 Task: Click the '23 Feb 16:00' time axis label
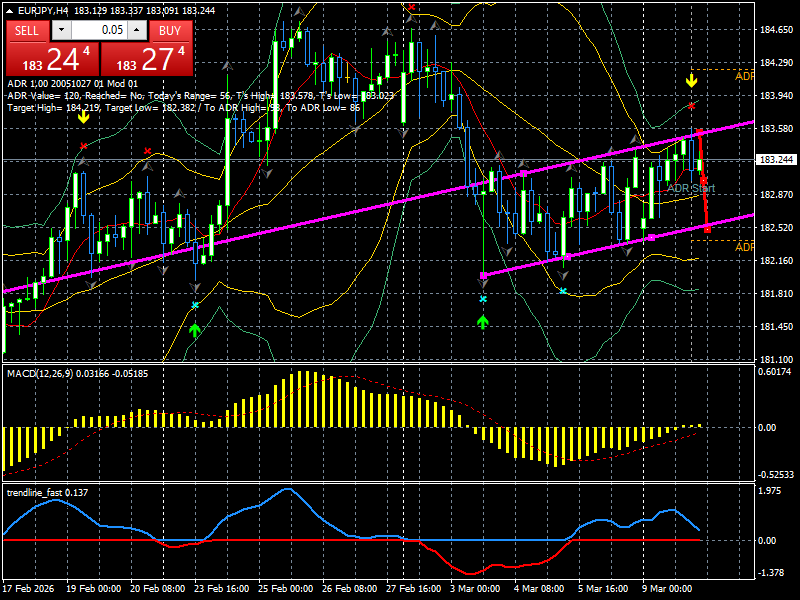tap(221, 589)
